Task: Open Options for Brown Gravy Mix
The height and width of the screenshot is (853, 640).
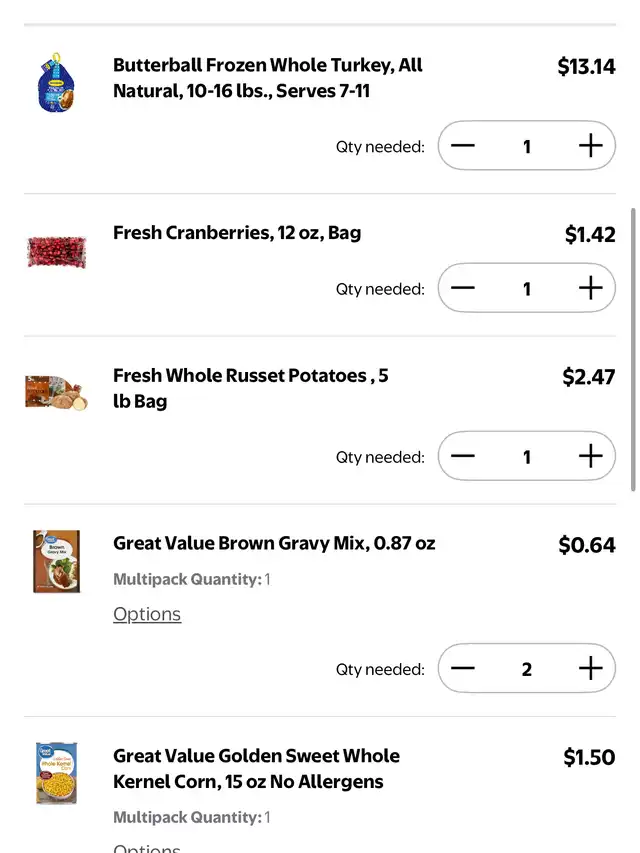Action: (x=147, y=614)
